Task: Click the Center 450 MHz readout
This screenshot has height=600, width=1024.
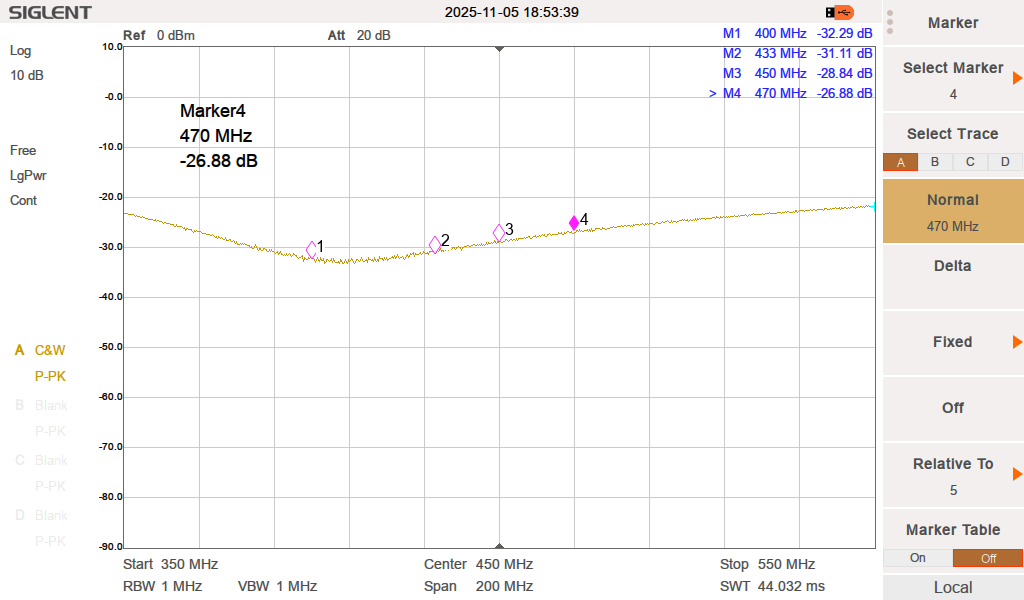Action: pos(478,564)
